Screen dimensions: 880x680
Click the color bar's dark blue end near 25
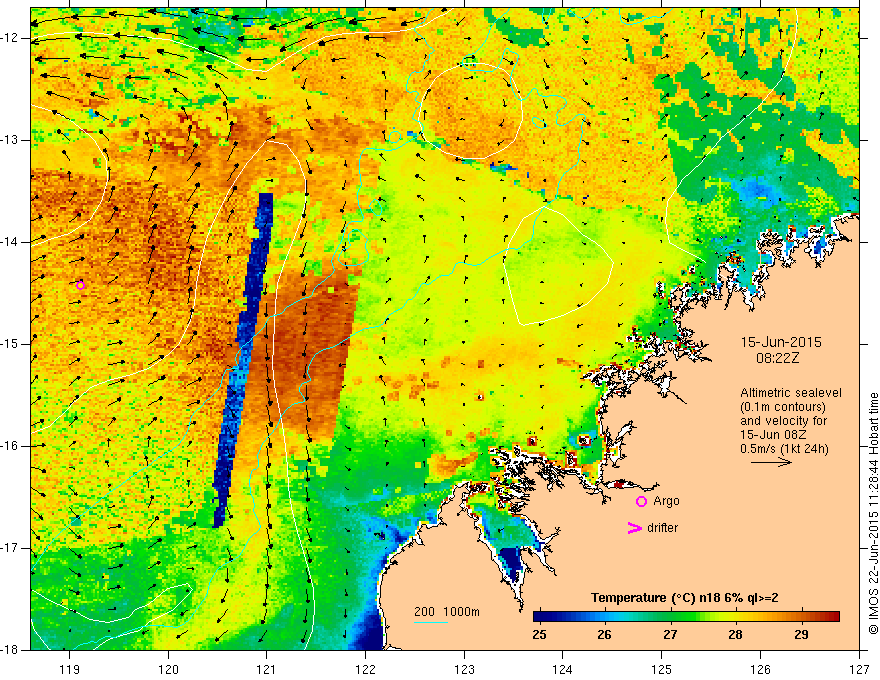click(540, 617)
